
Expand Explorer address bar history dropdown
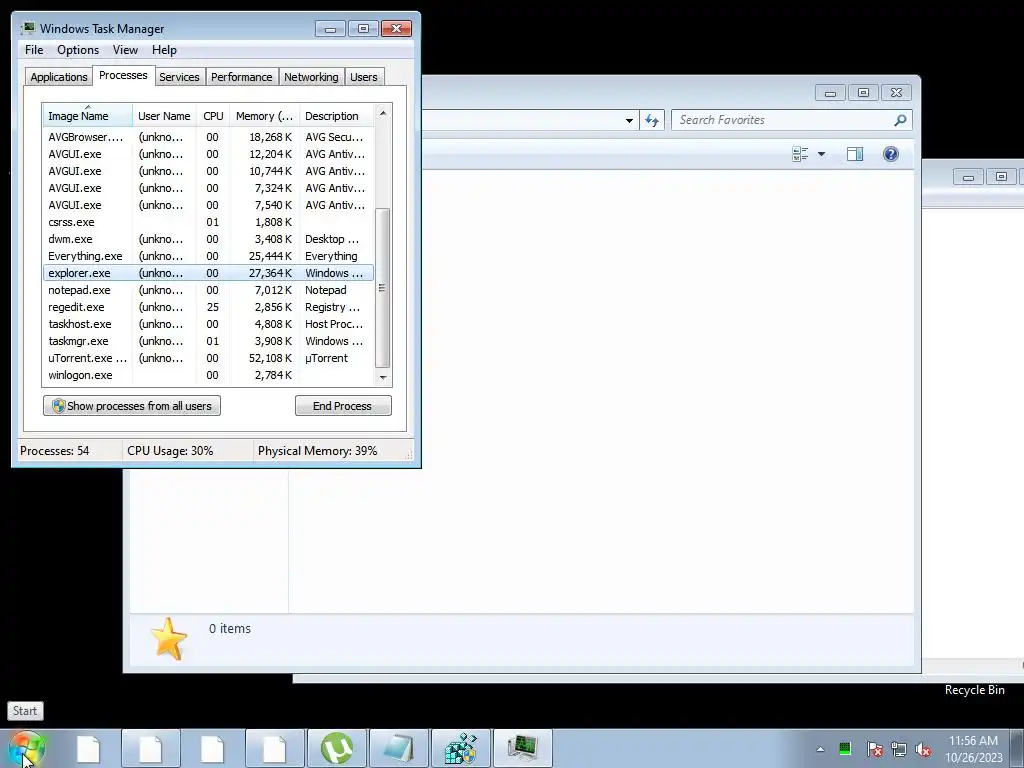pos(629,120)
